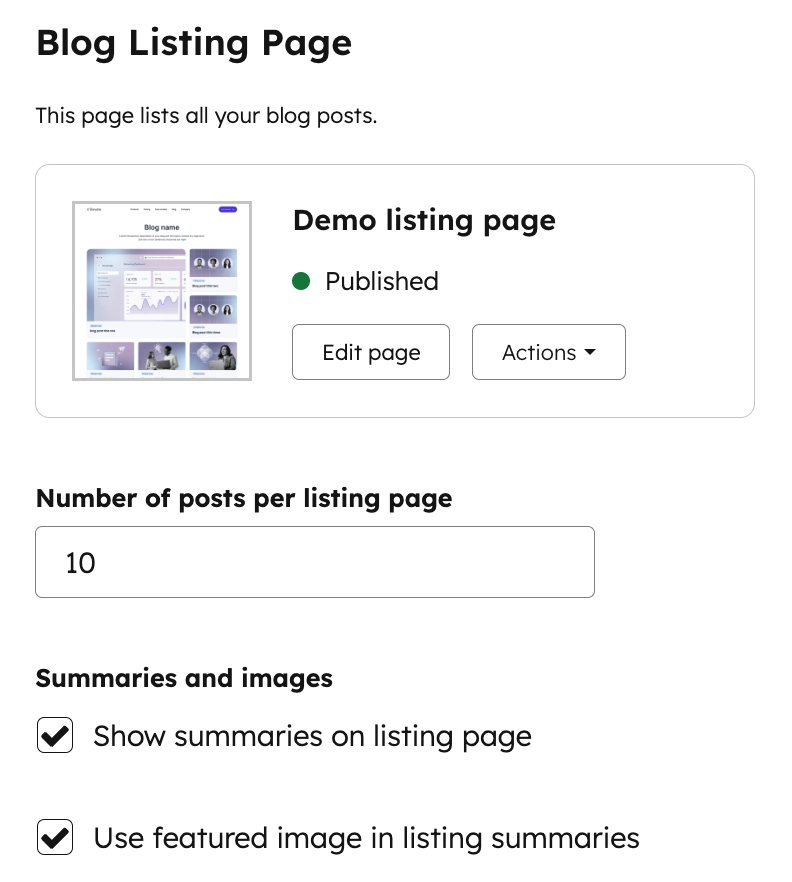
Task: Click the "Published" status text
Action: (x=382, y=282)
